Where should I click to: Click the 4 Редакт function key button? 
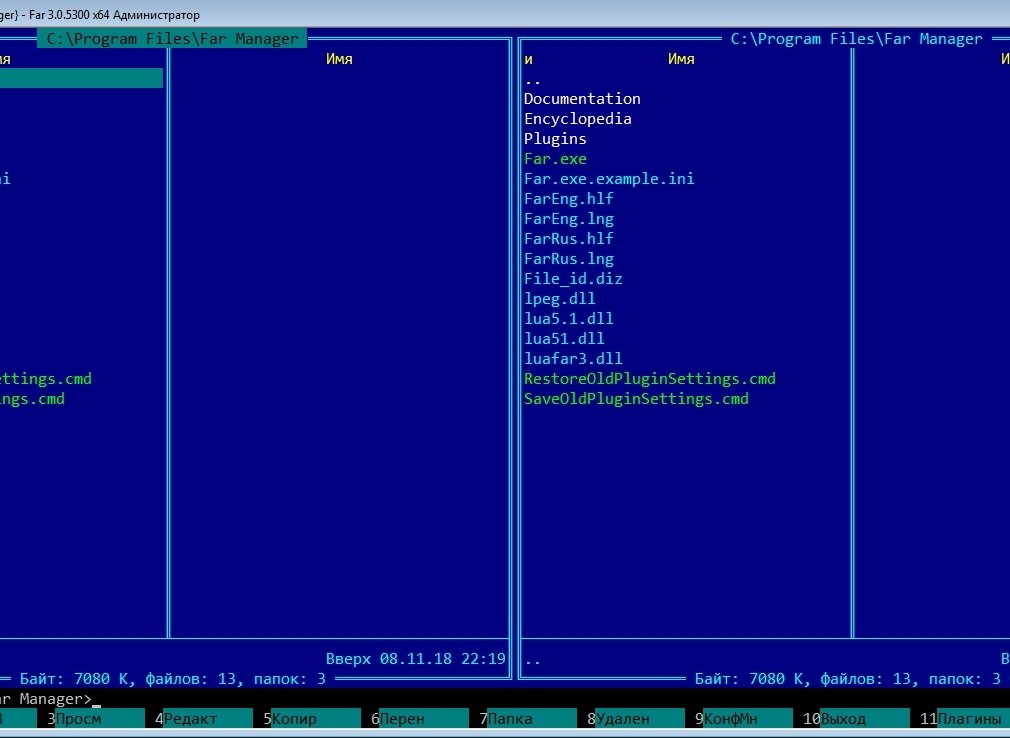pyautogui.click(x=203, y=718)
